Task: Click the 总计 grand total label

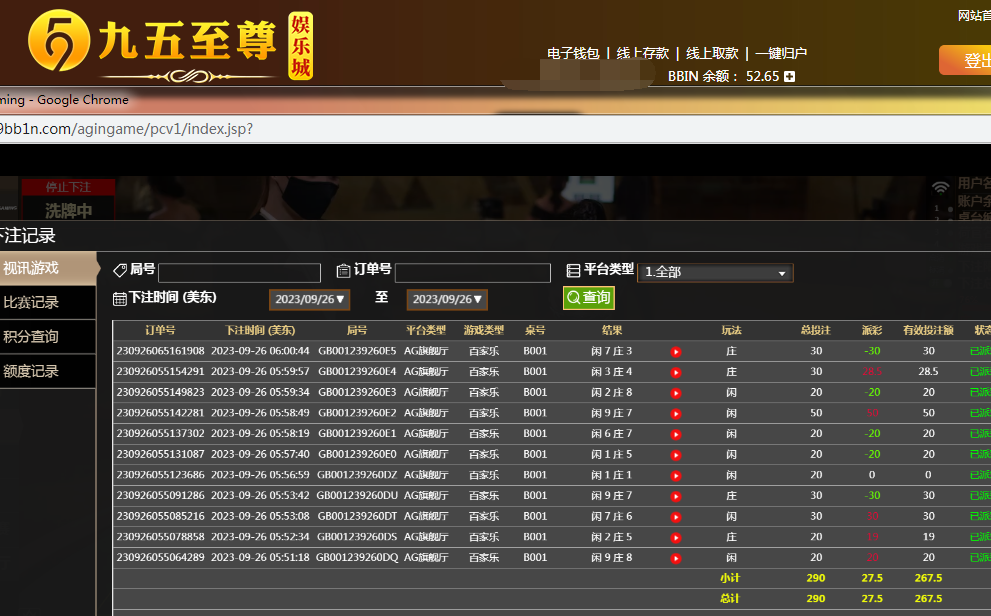Action: pos(730,598)
